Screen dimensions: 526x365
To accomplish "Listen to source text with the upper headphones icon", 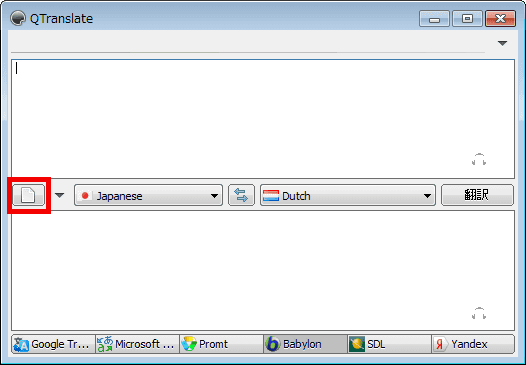I will point(479,159).
